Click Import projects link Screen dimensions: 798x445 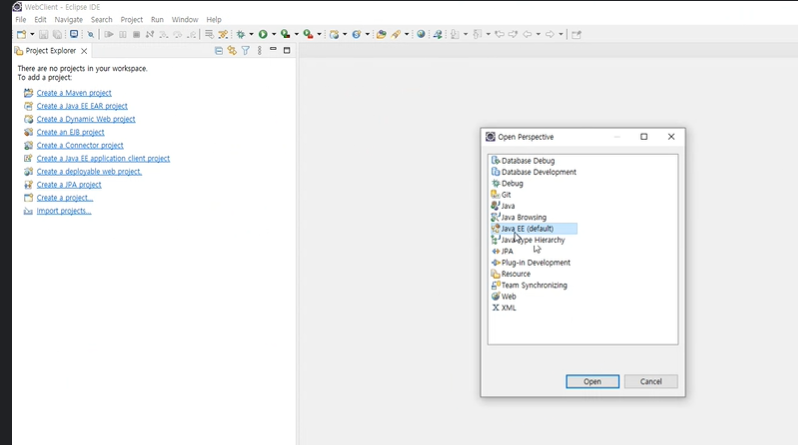64,211
